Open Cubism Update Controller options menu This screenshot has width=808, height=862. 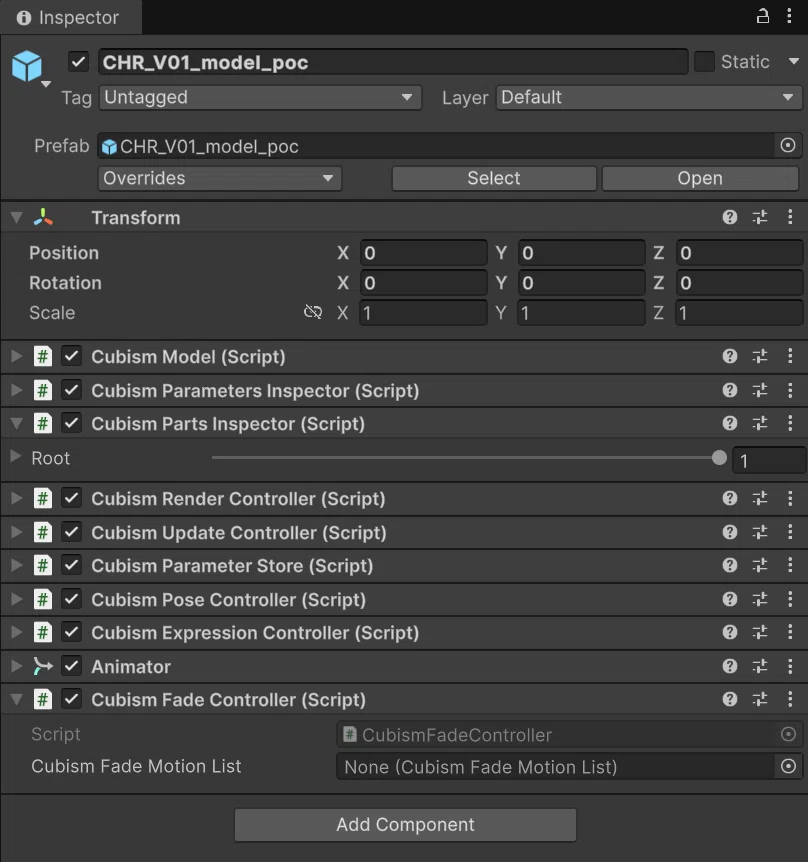pos(790,532)
